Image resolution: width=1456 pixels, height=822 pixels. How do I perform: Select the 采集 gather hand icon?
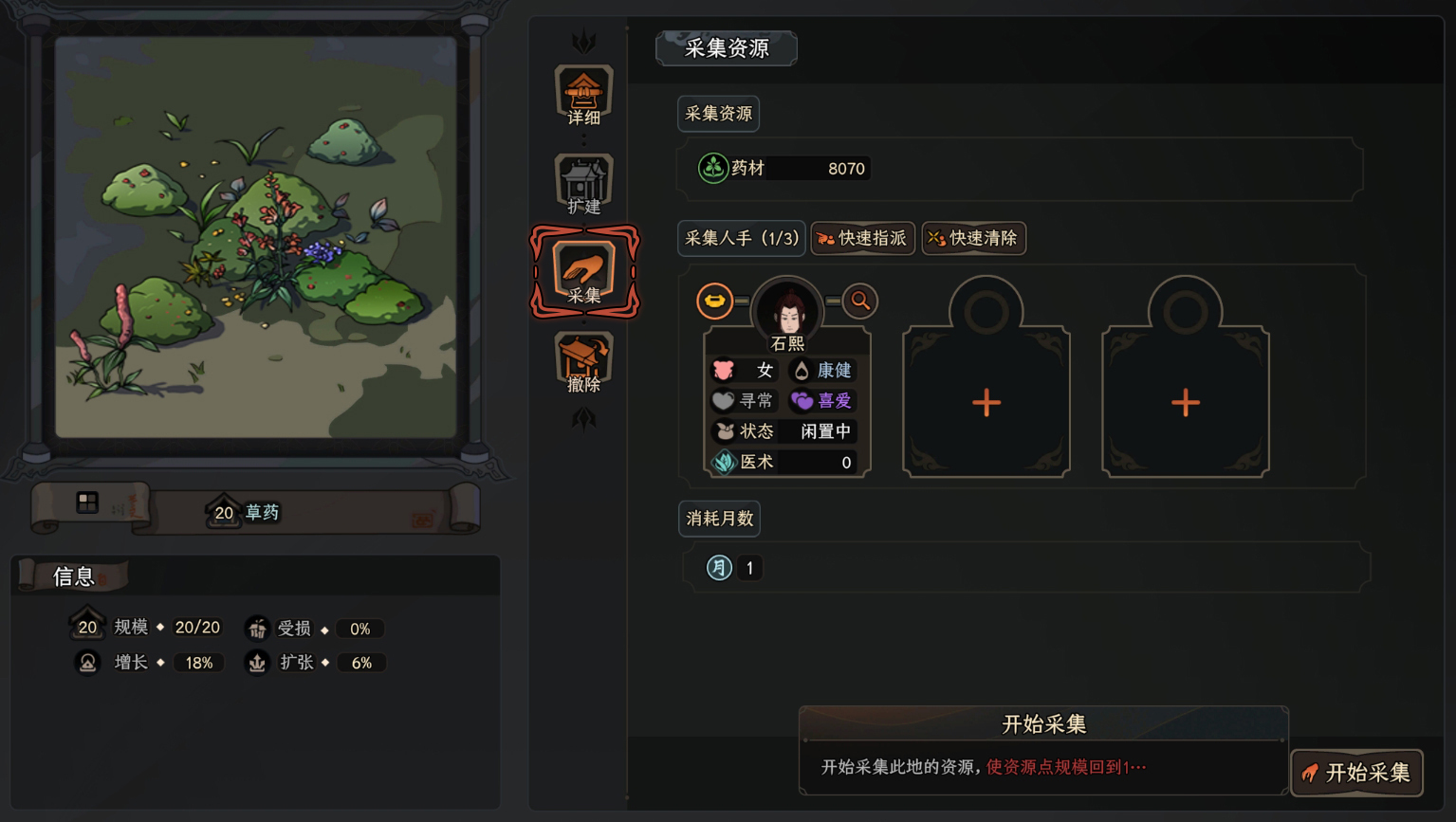[584, 273]
